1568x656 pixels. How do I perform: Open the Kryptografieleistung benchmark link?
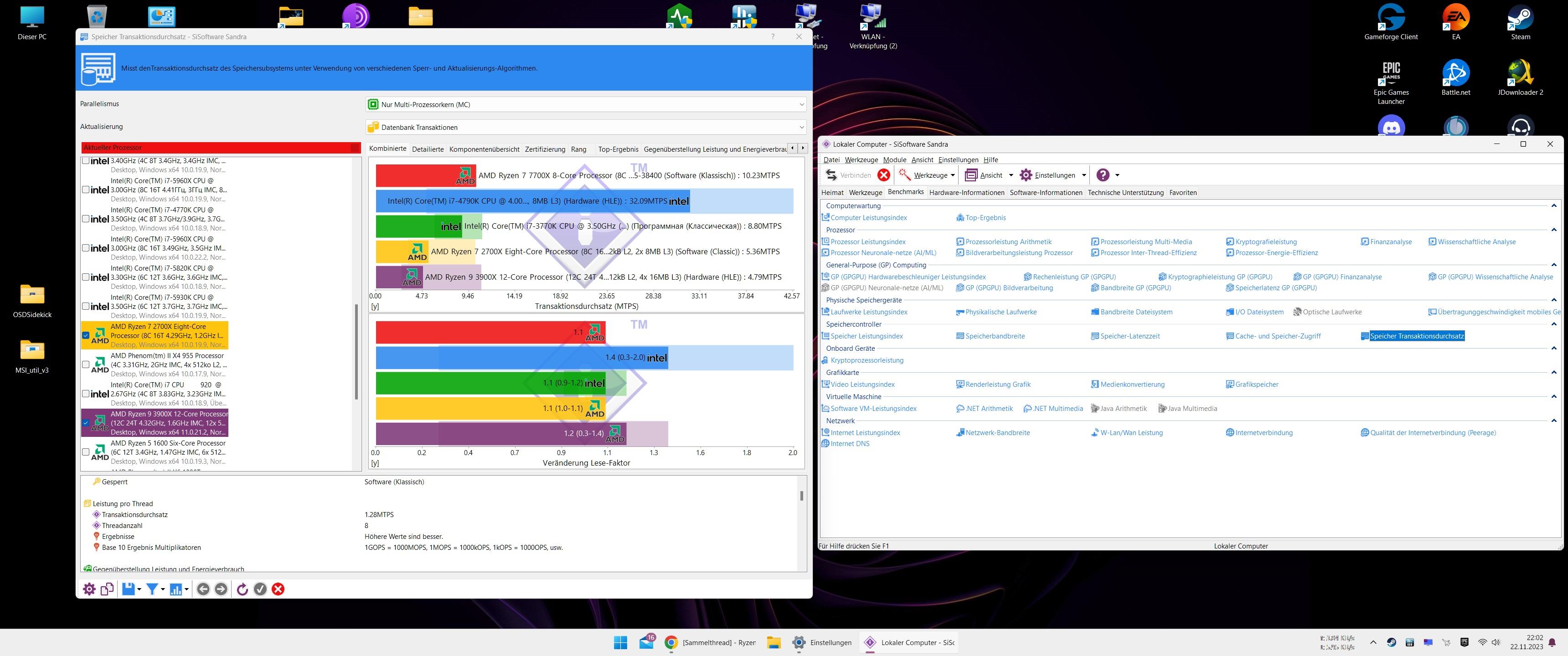point(1265,241)
